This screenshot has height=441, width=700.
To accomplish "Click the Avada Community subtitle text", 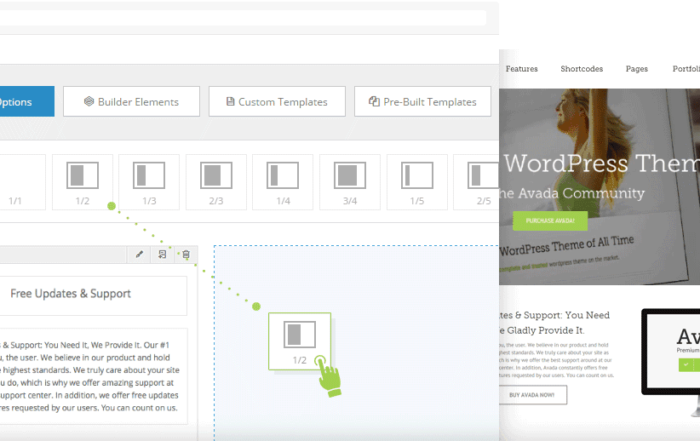I will click(572, 194).
